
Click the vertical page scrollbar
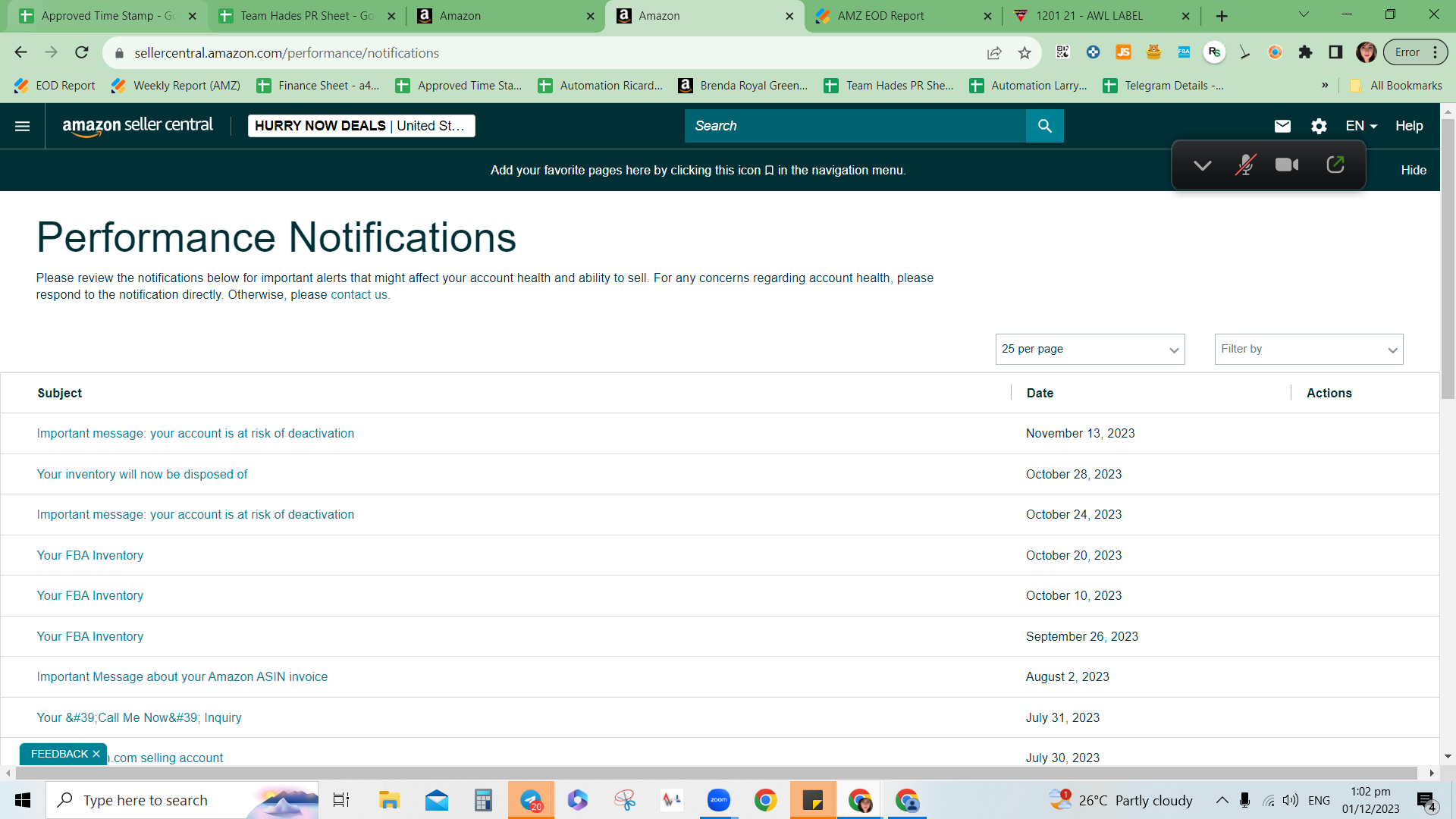pyautogui.click(x=1448, y=258)
